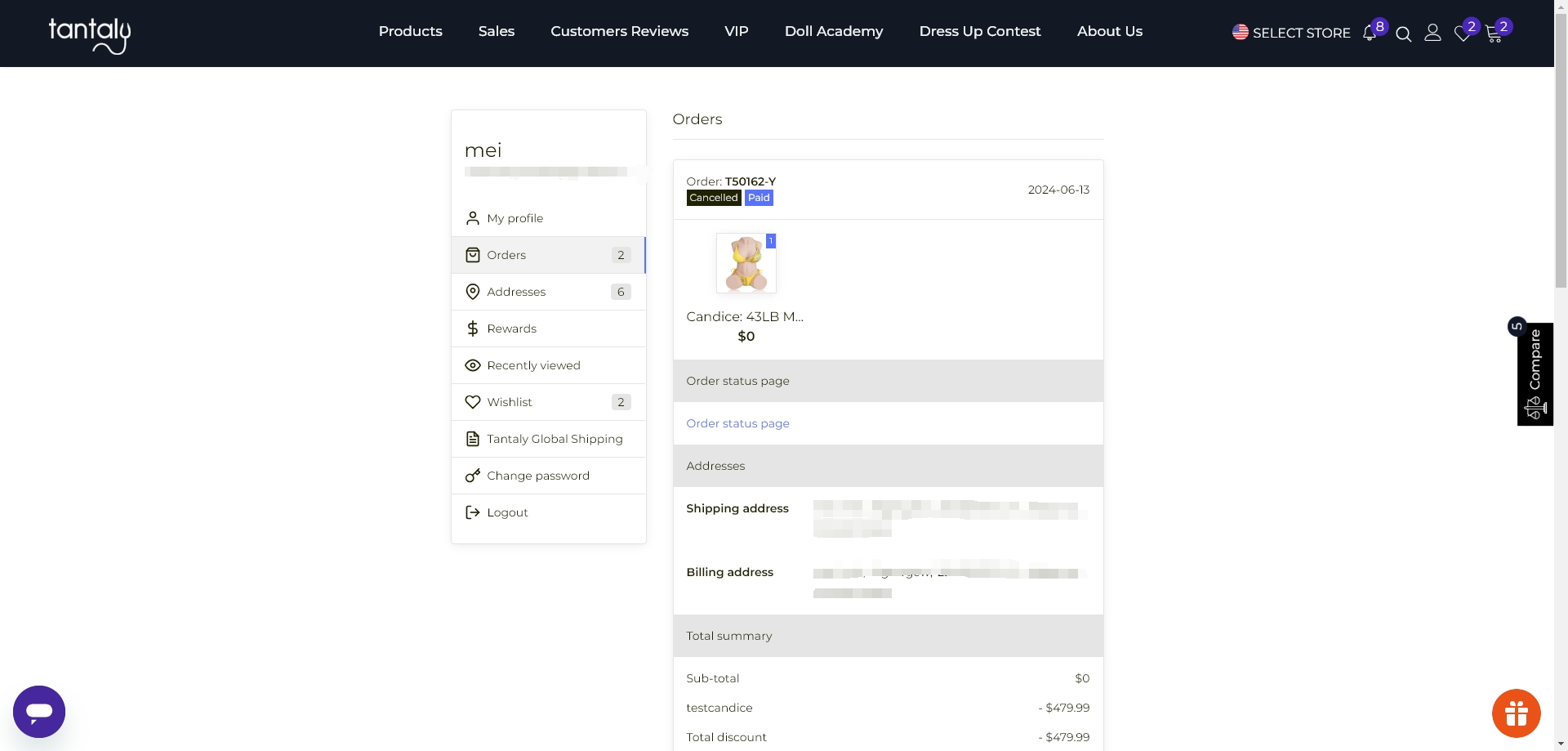Click the mei account name
Screen dimensions: 1568x751
coord(483,150)
